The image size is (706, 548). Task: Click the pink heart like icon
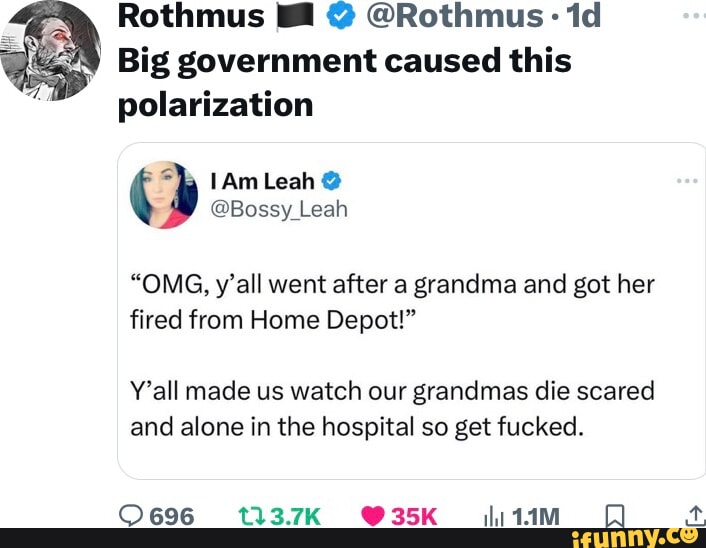(373, 516)
